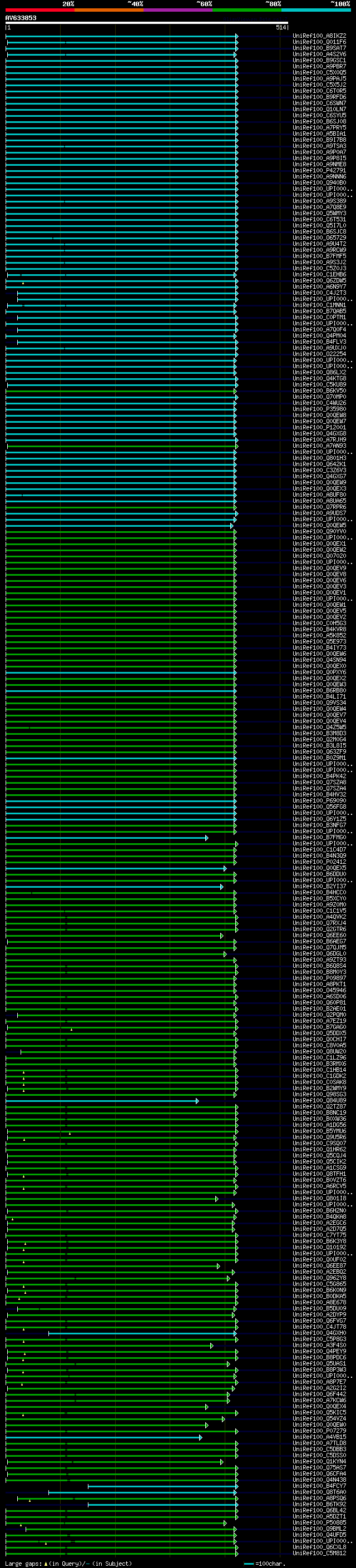This screenshot has width=356, height=1568.
Task: Select hit label UniRef100_Q6DGL0
Action: click(319, 954)
